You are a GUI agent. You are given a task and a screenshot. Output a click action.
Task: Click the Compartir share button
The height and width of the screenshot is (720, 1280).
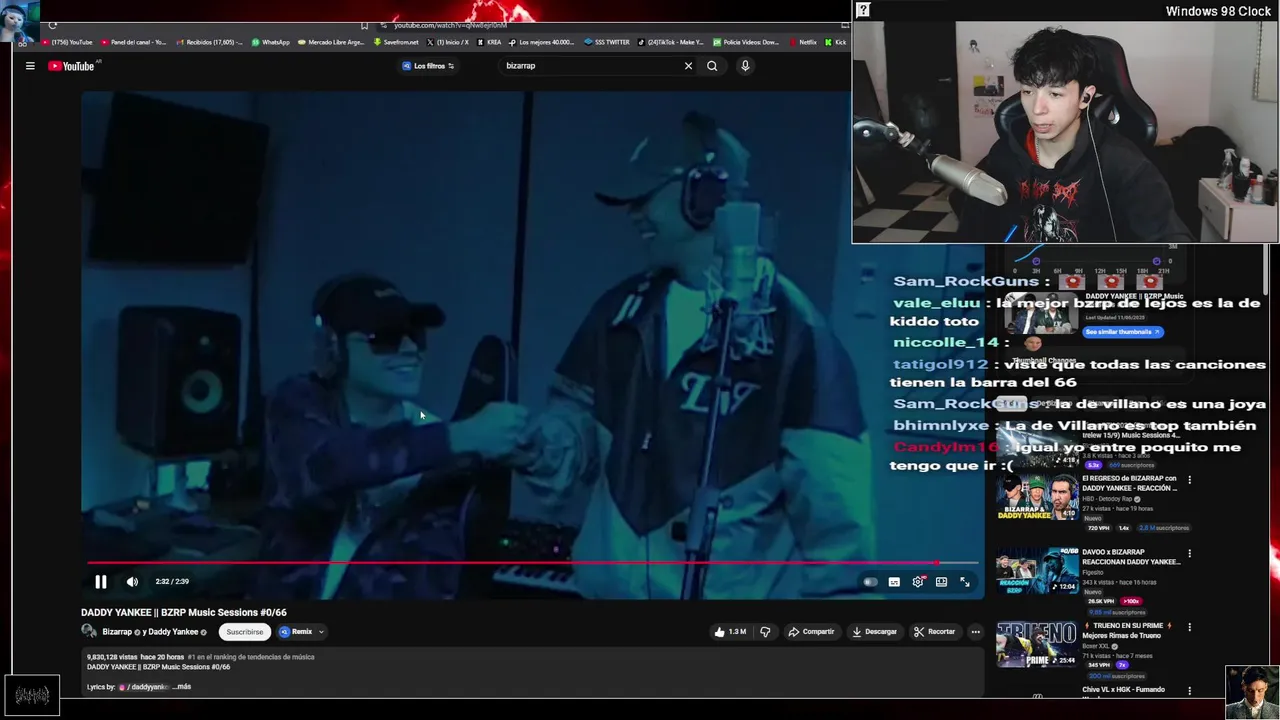coord(811,632)
